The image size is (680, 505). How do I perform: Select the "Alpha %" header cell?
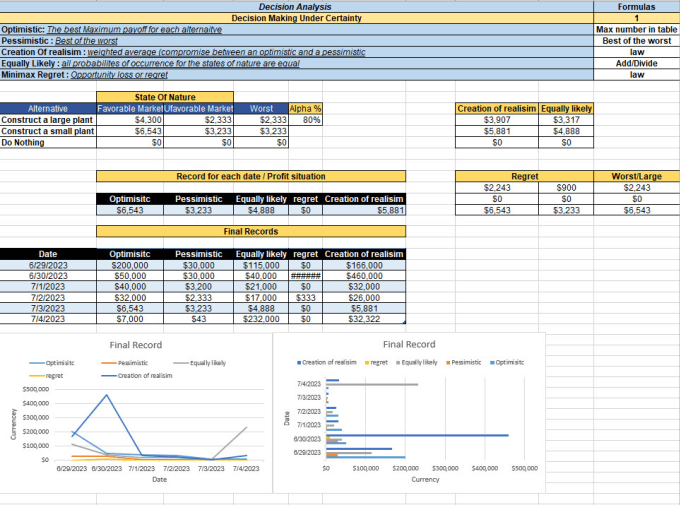coord(305,108)
